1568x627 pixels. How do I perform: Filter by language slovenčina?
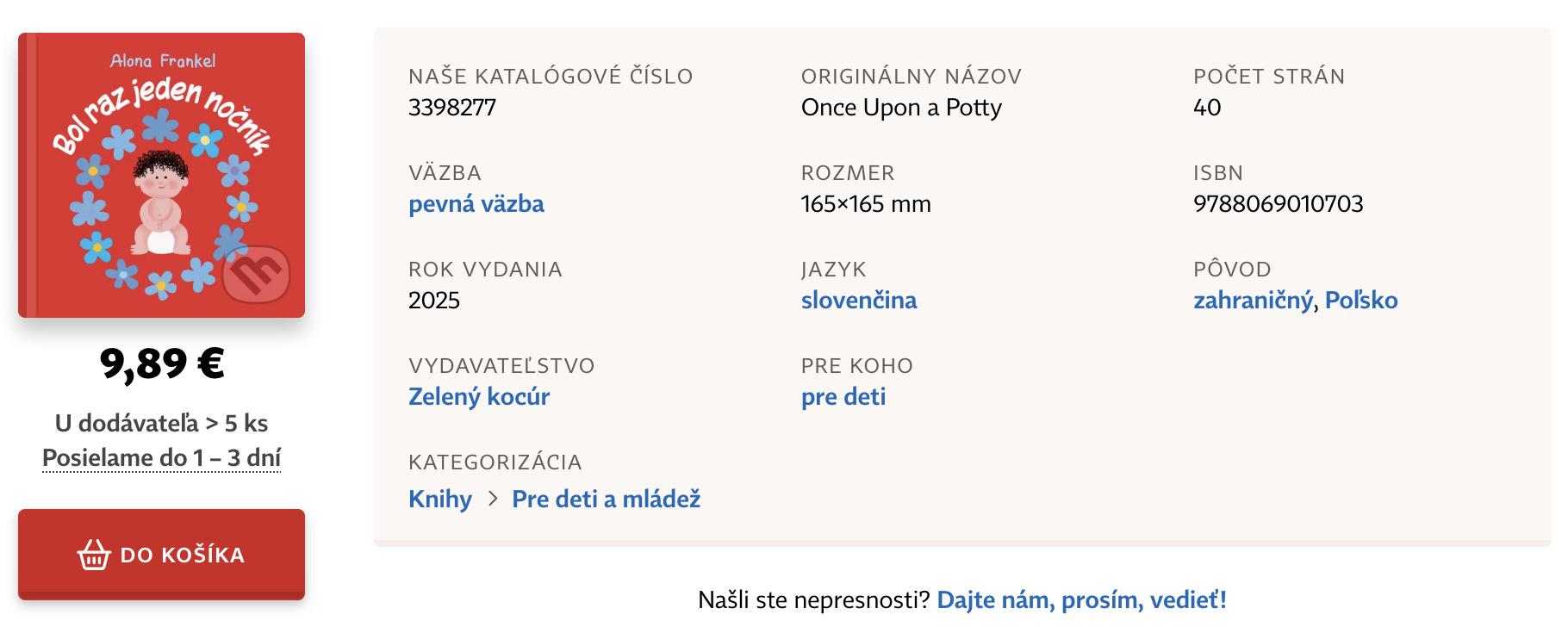pyautogui.click(x=858, y=301)
